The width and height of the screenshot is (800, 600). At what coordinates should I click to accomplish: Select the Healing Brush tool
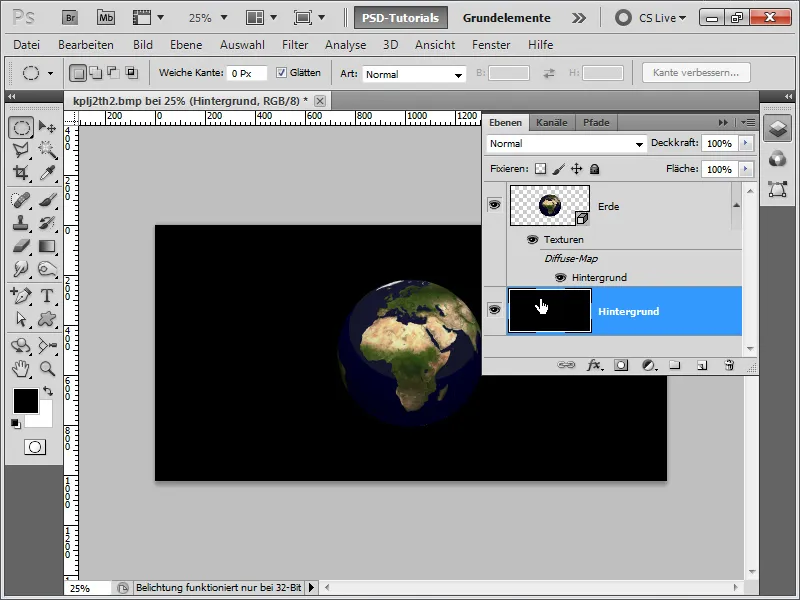[x=21, y=199]
